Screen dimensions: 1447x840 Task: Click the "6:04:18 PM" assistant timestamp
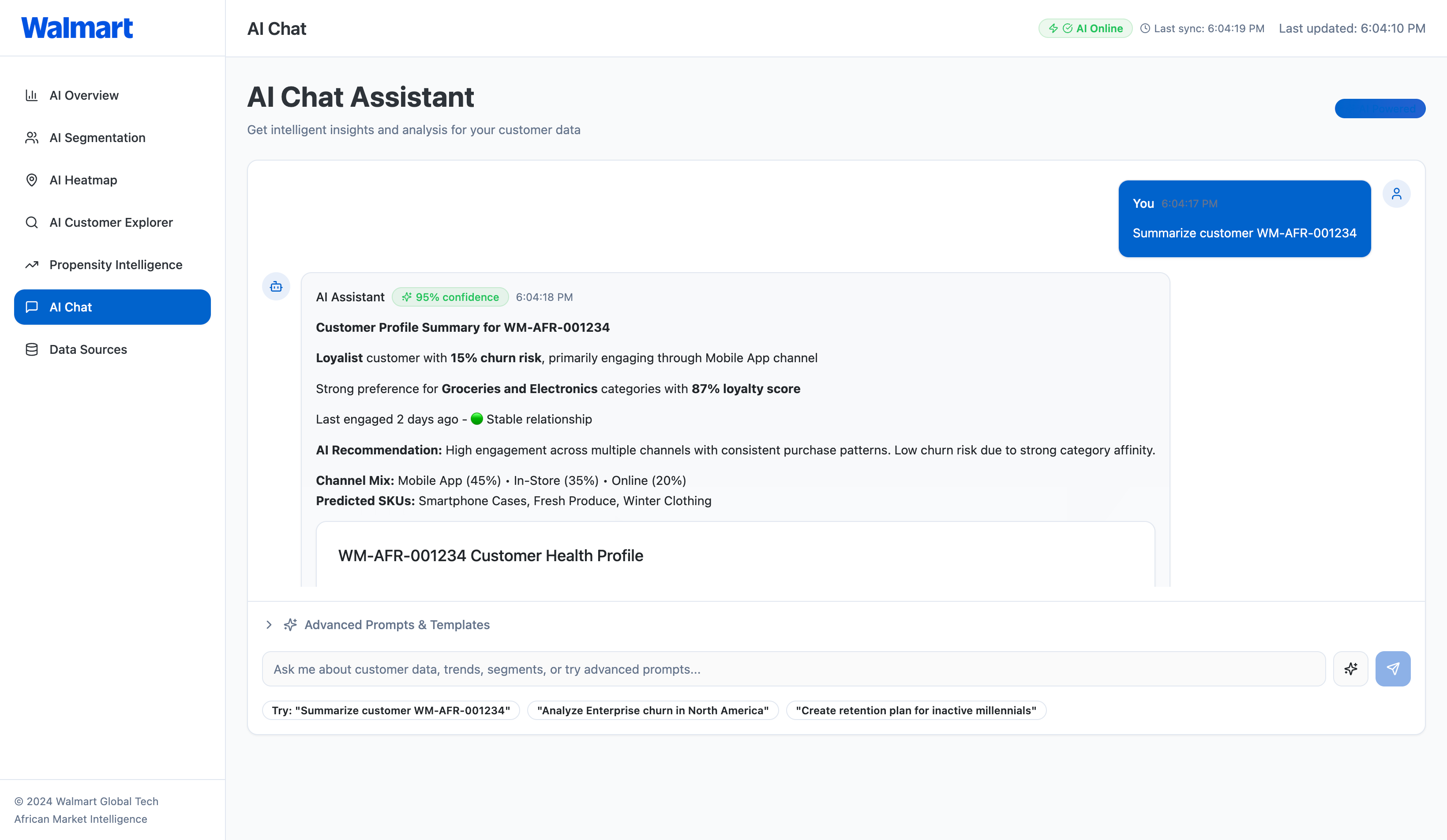click(x=544, y=297)
